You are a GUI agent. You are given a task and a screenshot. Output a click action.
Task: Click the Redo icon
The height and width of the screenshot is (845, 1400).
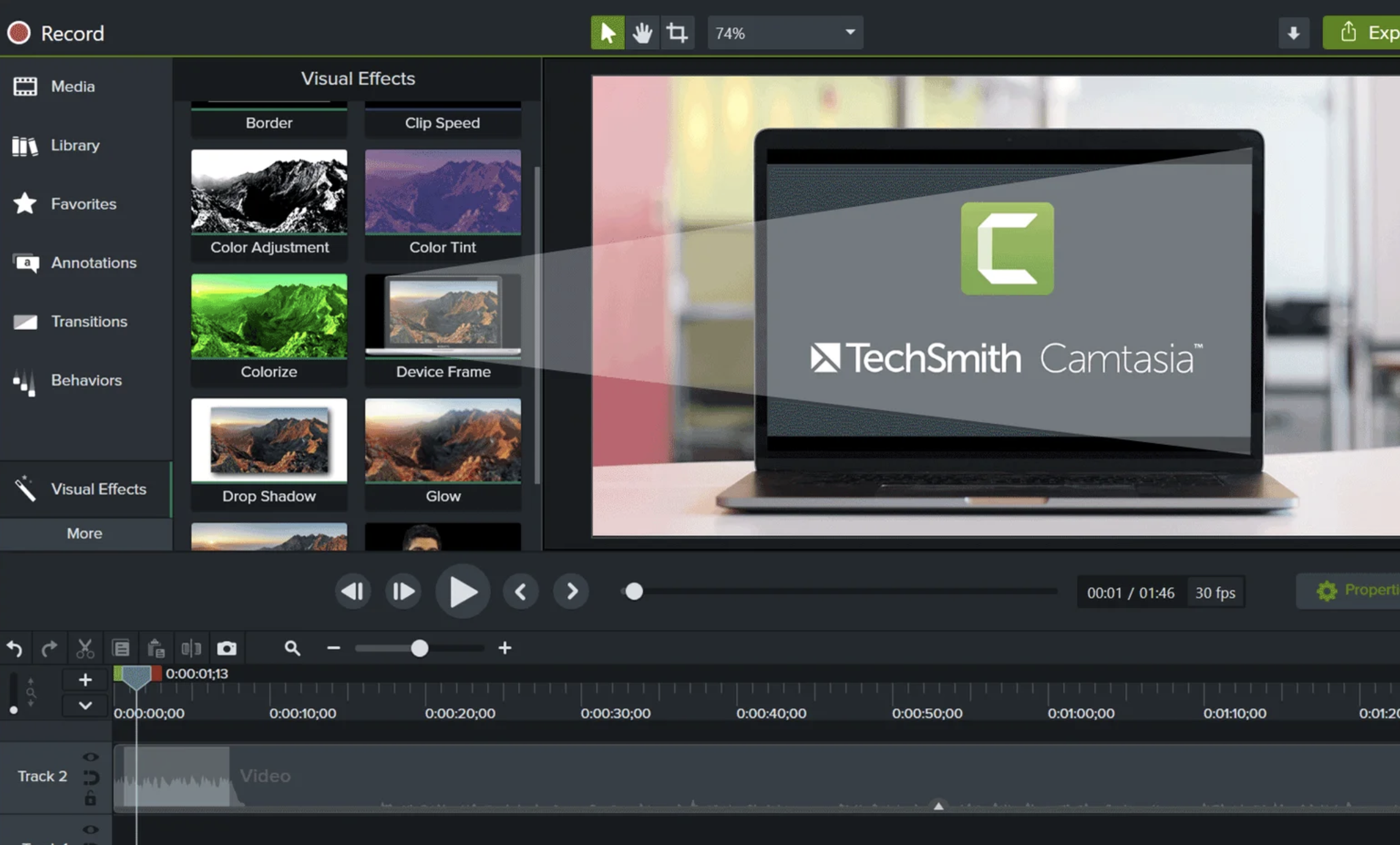(x=50, y=649)
